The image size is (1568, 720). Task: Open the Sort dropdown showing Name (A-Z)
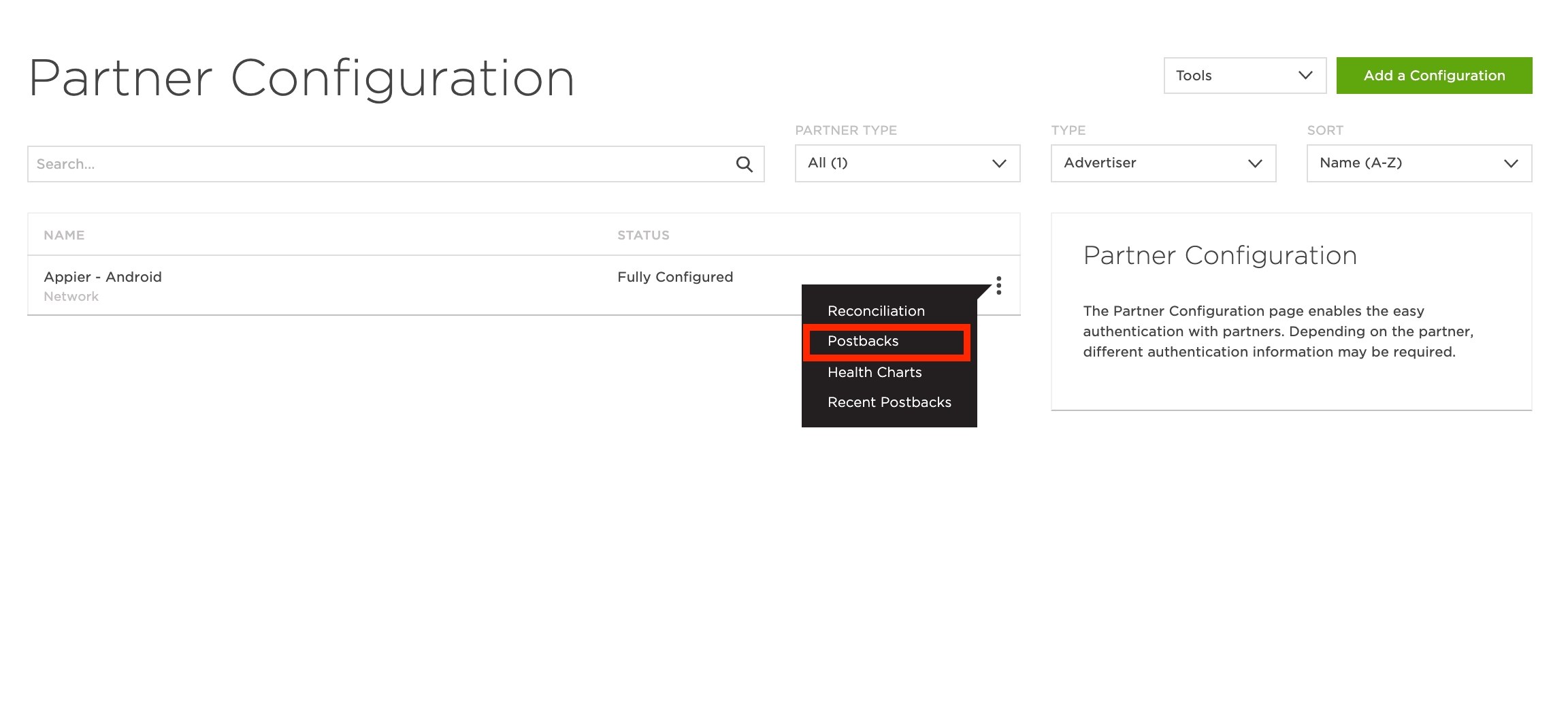coord(1418,163)
